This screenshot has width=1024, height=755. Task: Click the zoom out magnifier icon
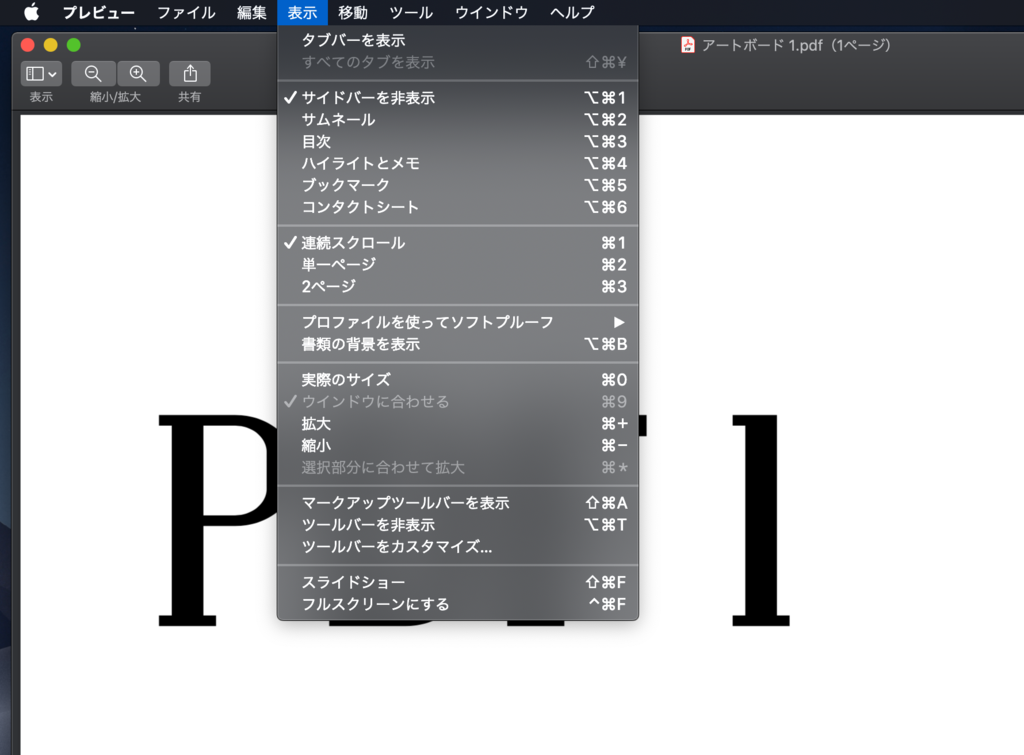(x=93, y=74)
